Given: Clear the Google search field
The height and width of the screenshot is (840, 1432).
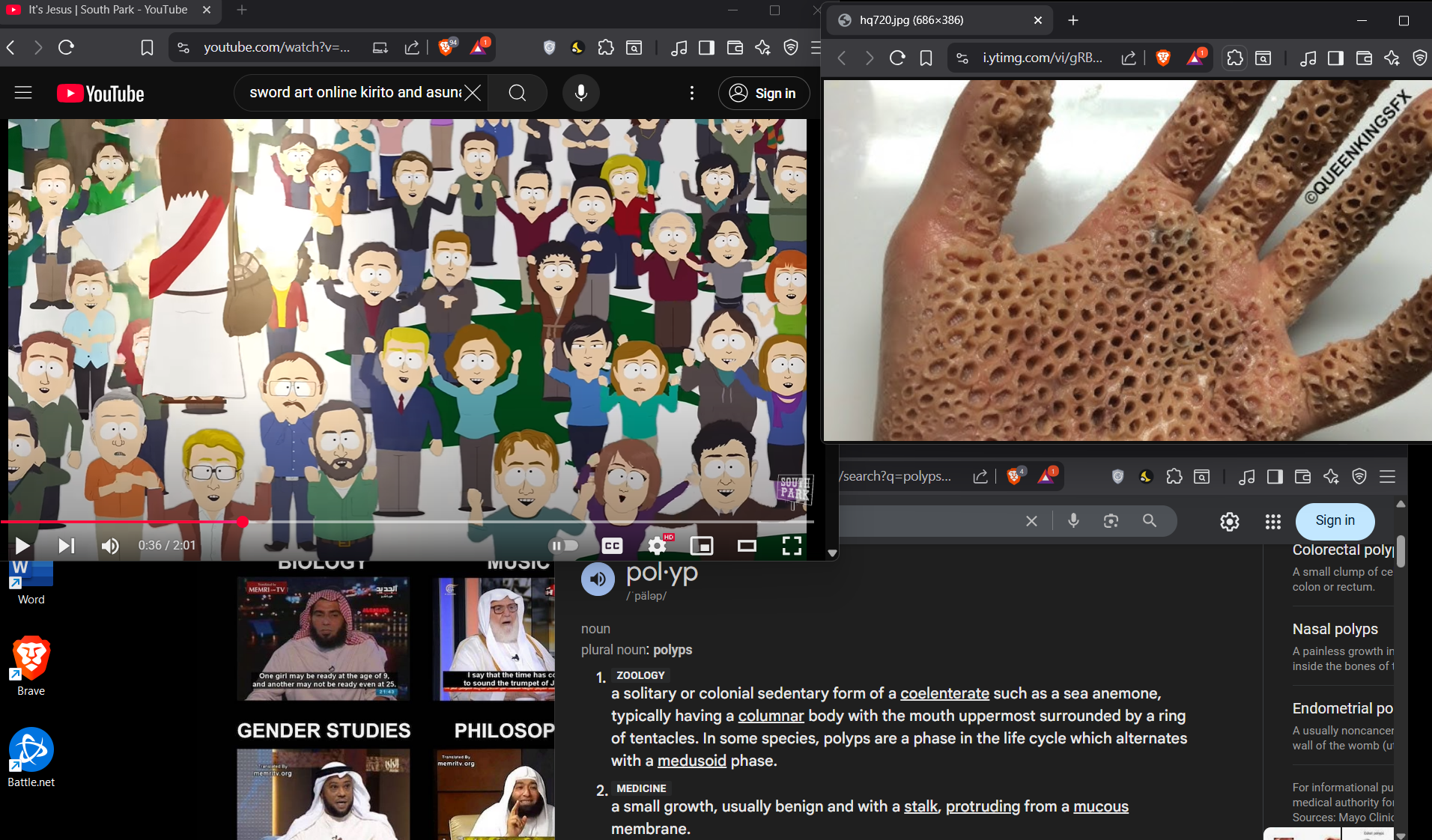Looking at the screenshot, I should pos(1031,520).
